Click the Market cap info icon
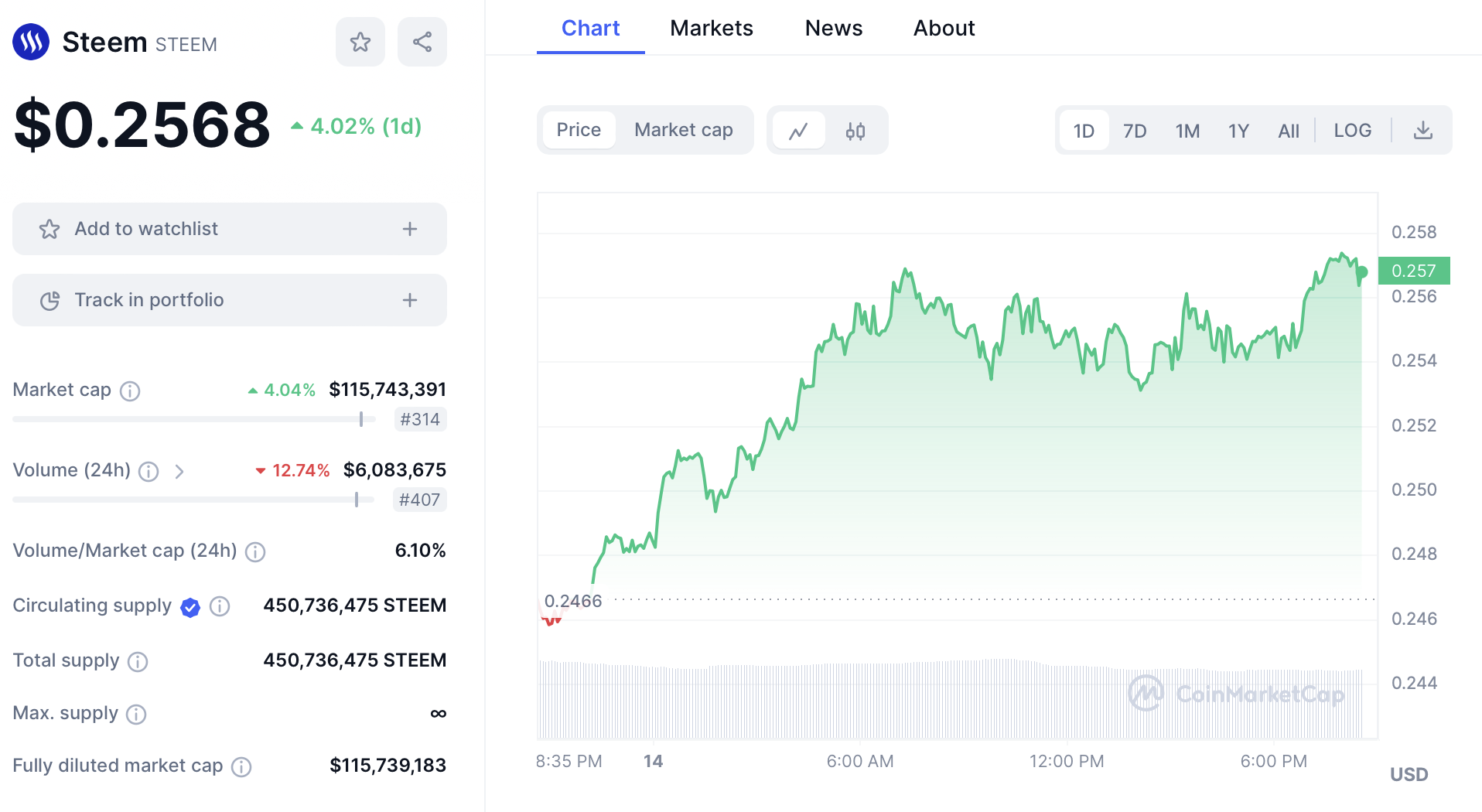This screenshot has height=812, width=1482. 130,391
